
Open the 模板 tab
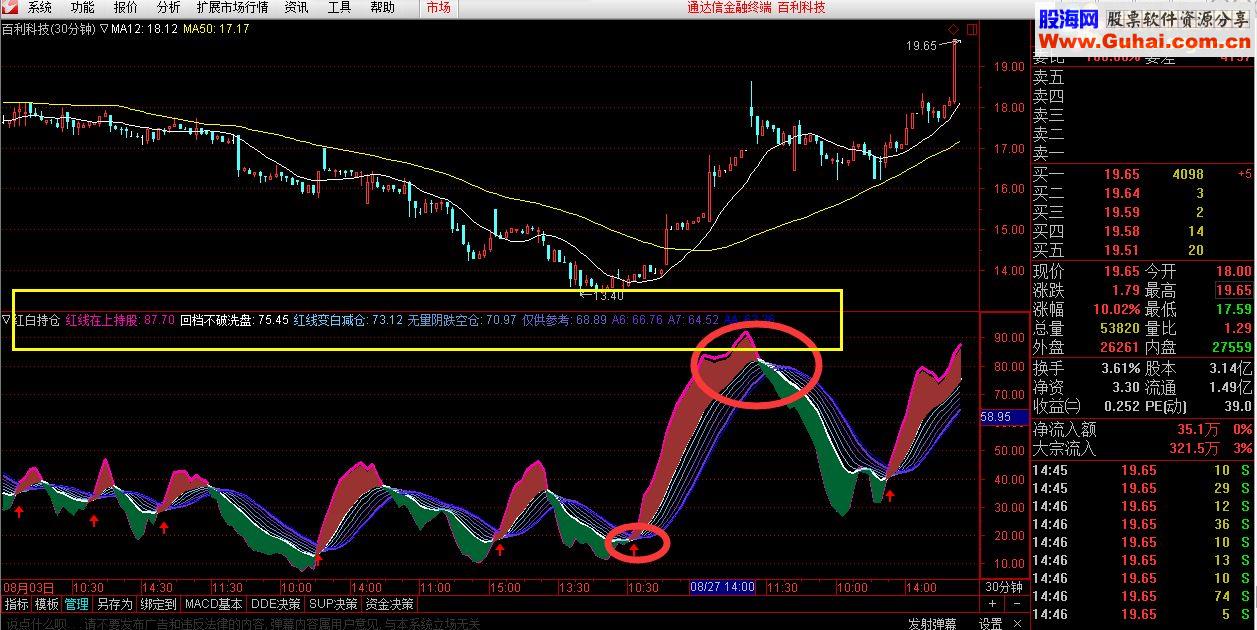pyautogui.click(x=47, y=604)
